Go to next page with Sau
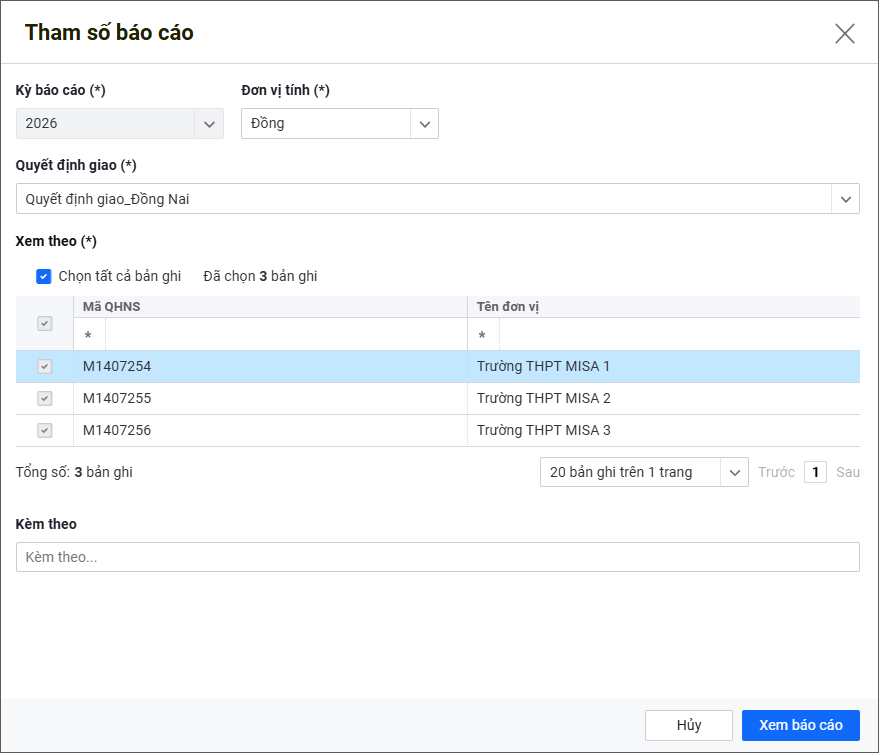The image size is (879, 753). coord(847,472)
